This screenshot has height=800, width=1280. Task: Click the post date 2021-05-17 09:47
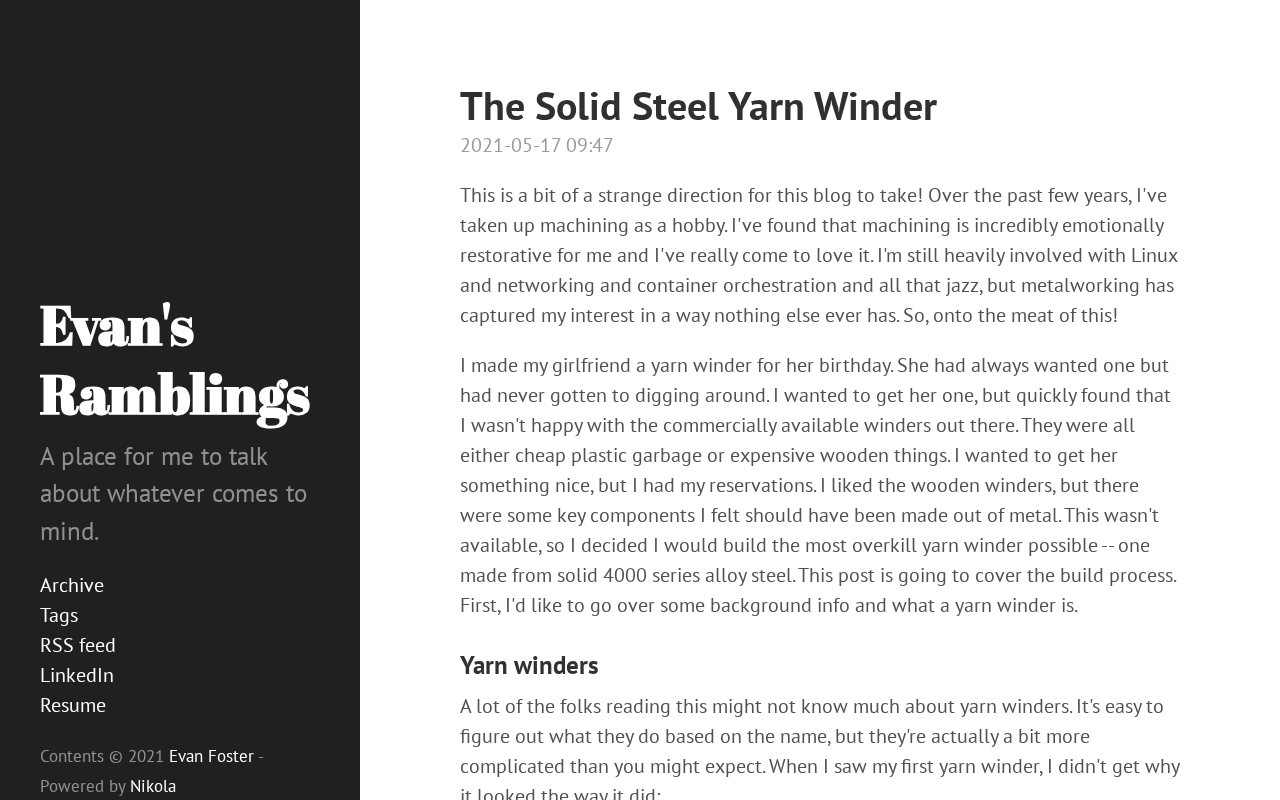point(536,145)
